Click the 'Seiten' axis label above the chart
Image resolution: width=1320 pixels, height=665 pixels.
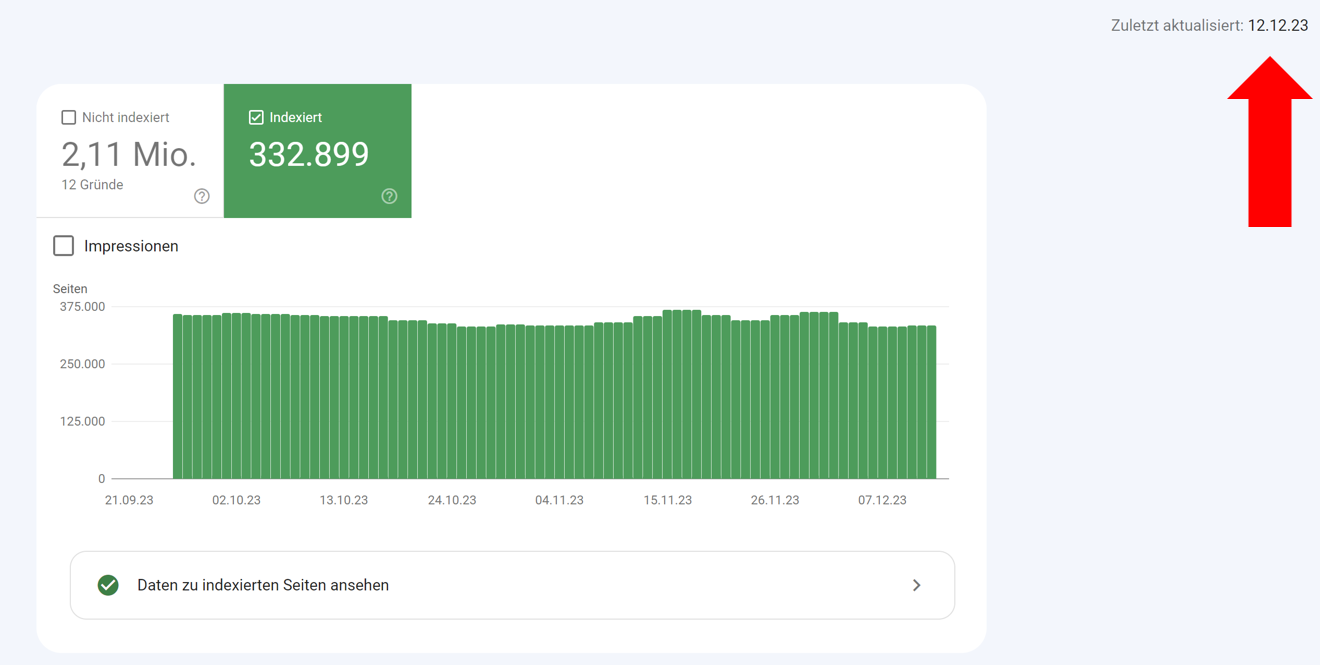70,288
